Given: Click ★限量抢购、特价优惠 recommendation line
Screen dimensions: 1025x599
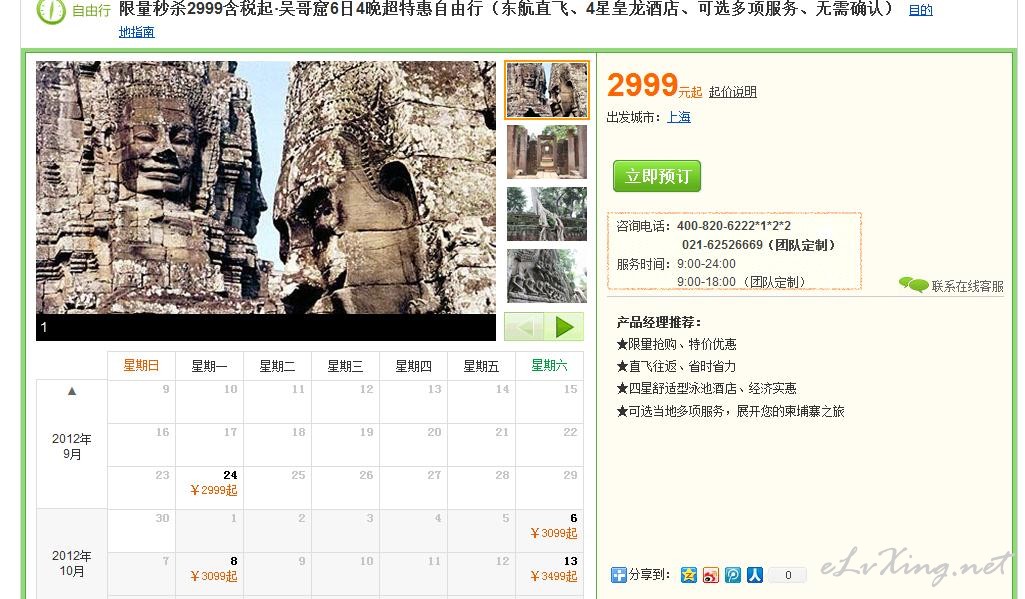Looking at the screenshot, I should [676, 344].
